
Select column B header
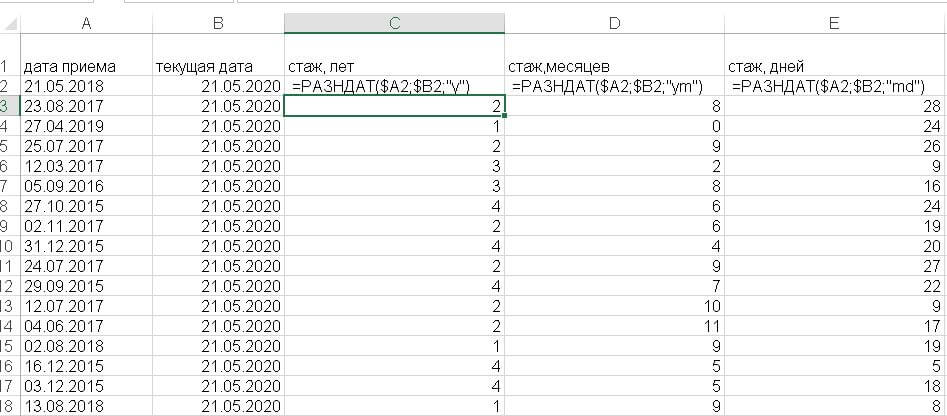click(219, 24)
